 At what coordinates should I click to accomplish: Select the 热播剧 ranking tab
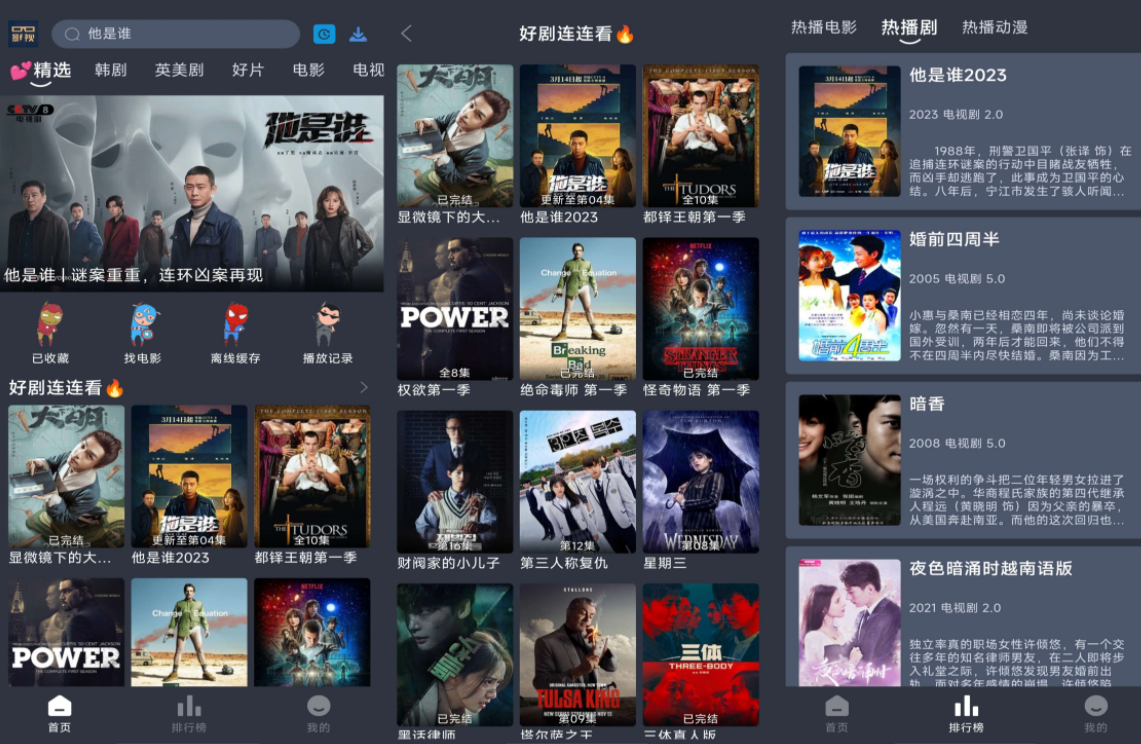909,28
